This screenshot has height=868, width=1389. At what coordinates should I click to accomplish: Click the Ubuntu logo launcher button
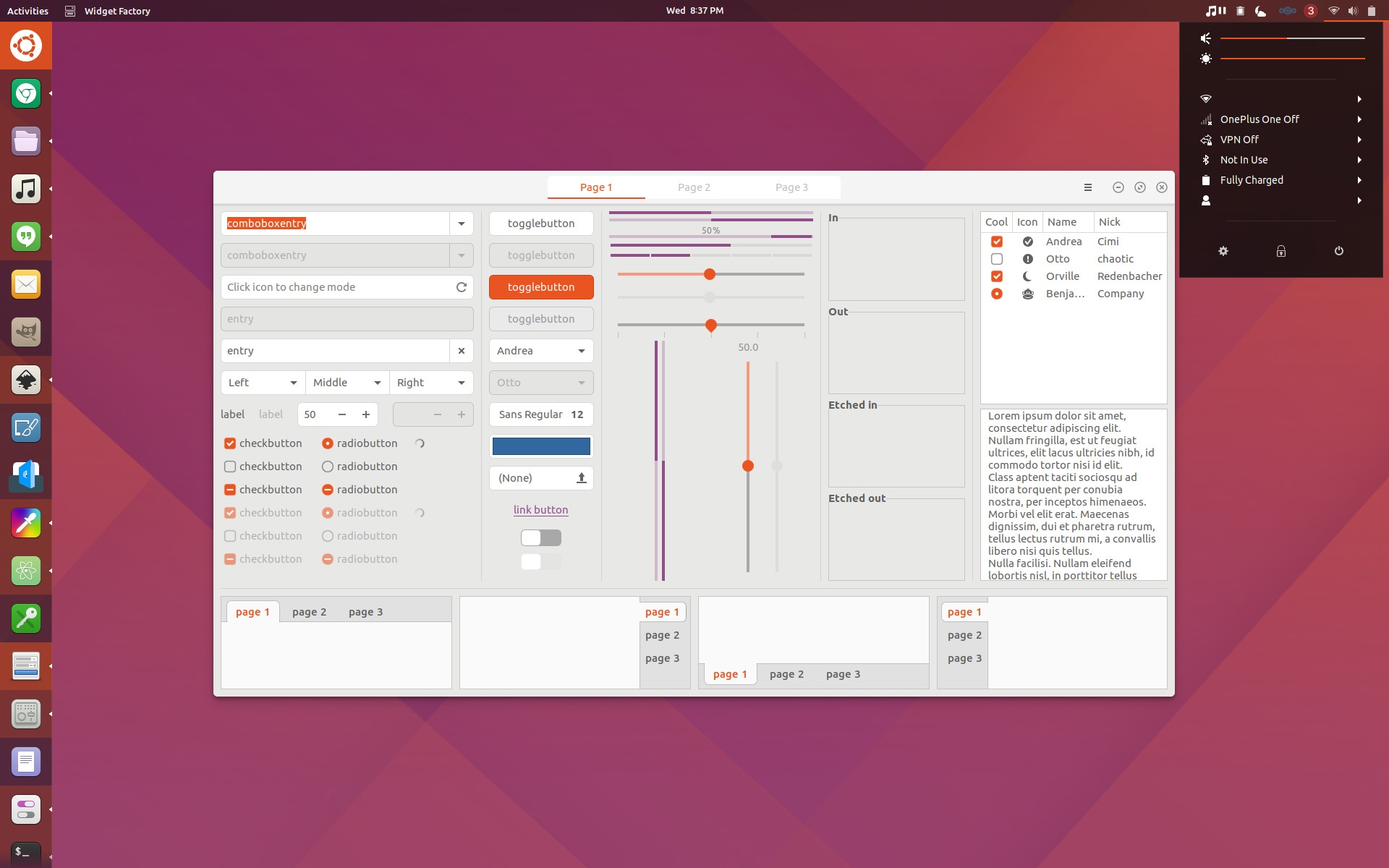[26, 46]
